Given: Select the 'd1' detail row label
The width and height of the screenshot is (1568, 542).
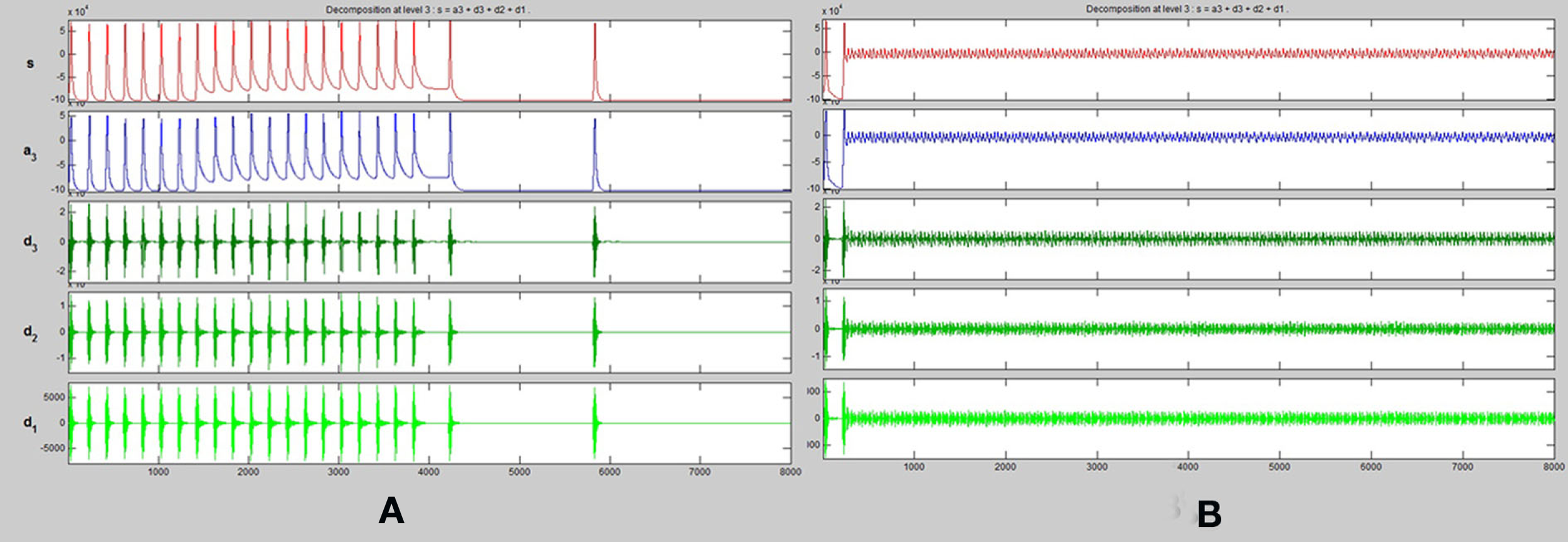Looking at the screenshot, I should point(30,423).
